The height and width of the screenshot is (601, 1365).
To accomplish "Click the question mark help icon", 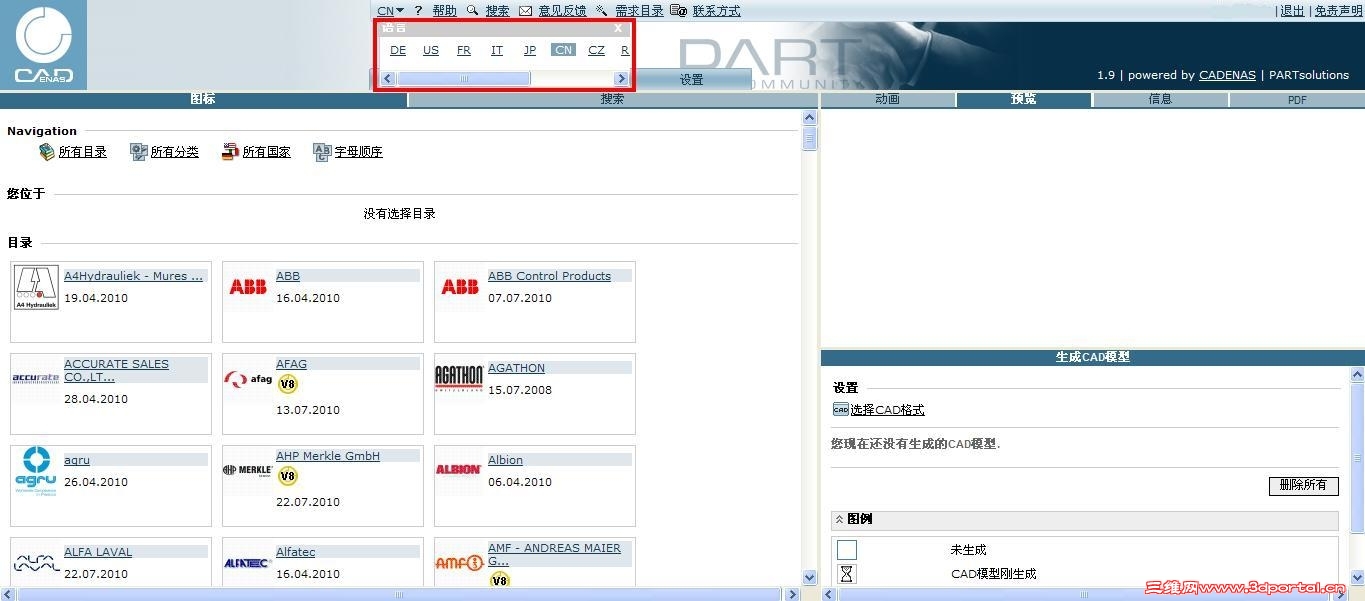I will [x=419, y=11].
